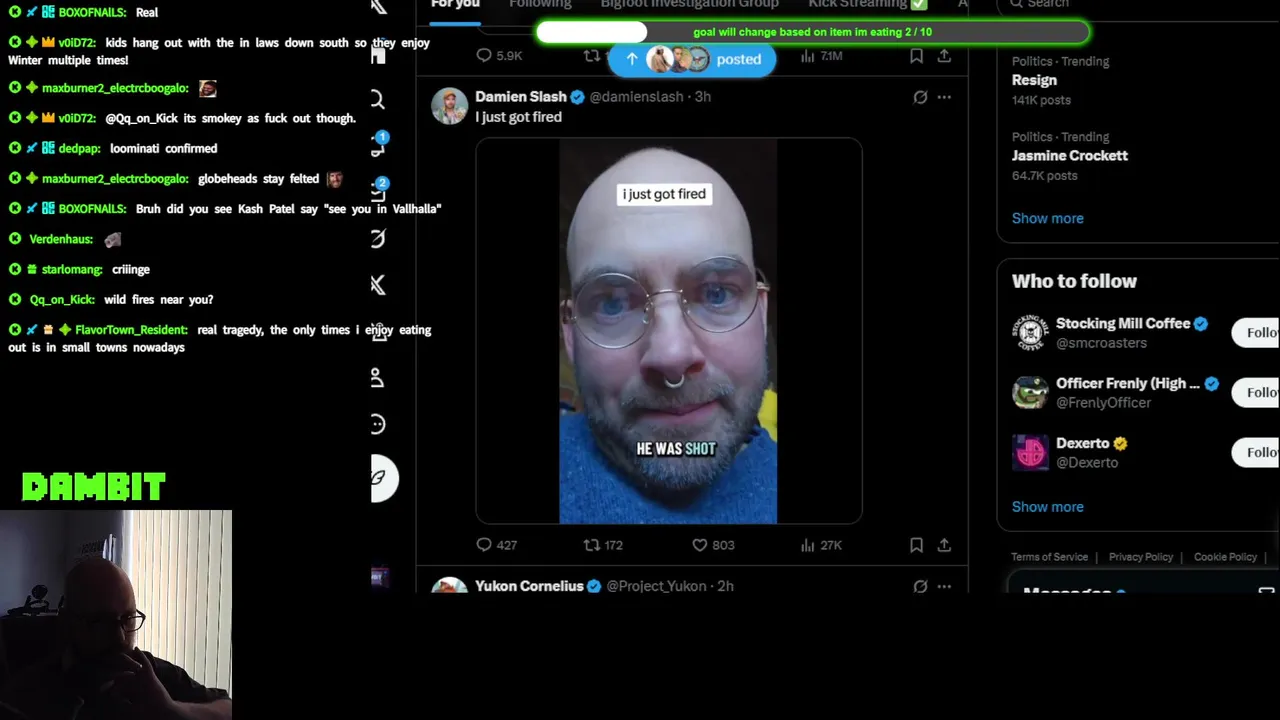Open Notifications showing badge 1
The image size is (1280, 720).
pyautogui.click(x=378, y=146)
